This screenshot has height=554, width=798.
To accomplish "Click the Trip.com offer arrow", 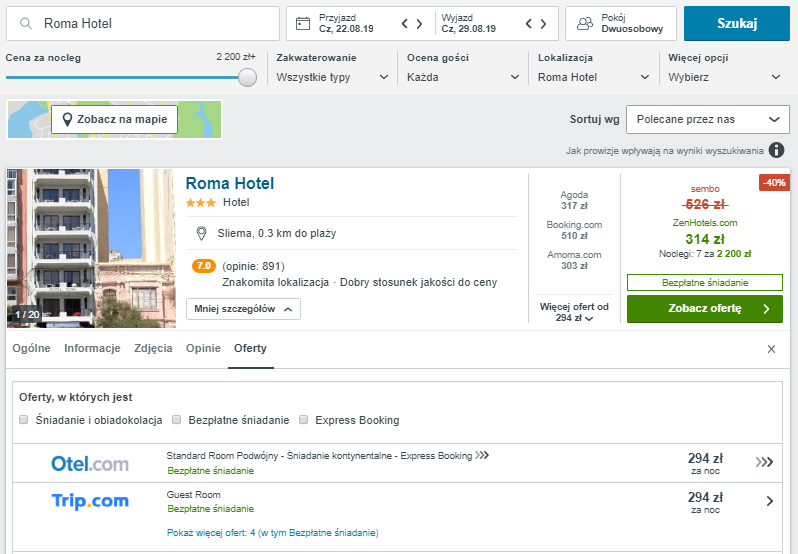I will [770, 501].
